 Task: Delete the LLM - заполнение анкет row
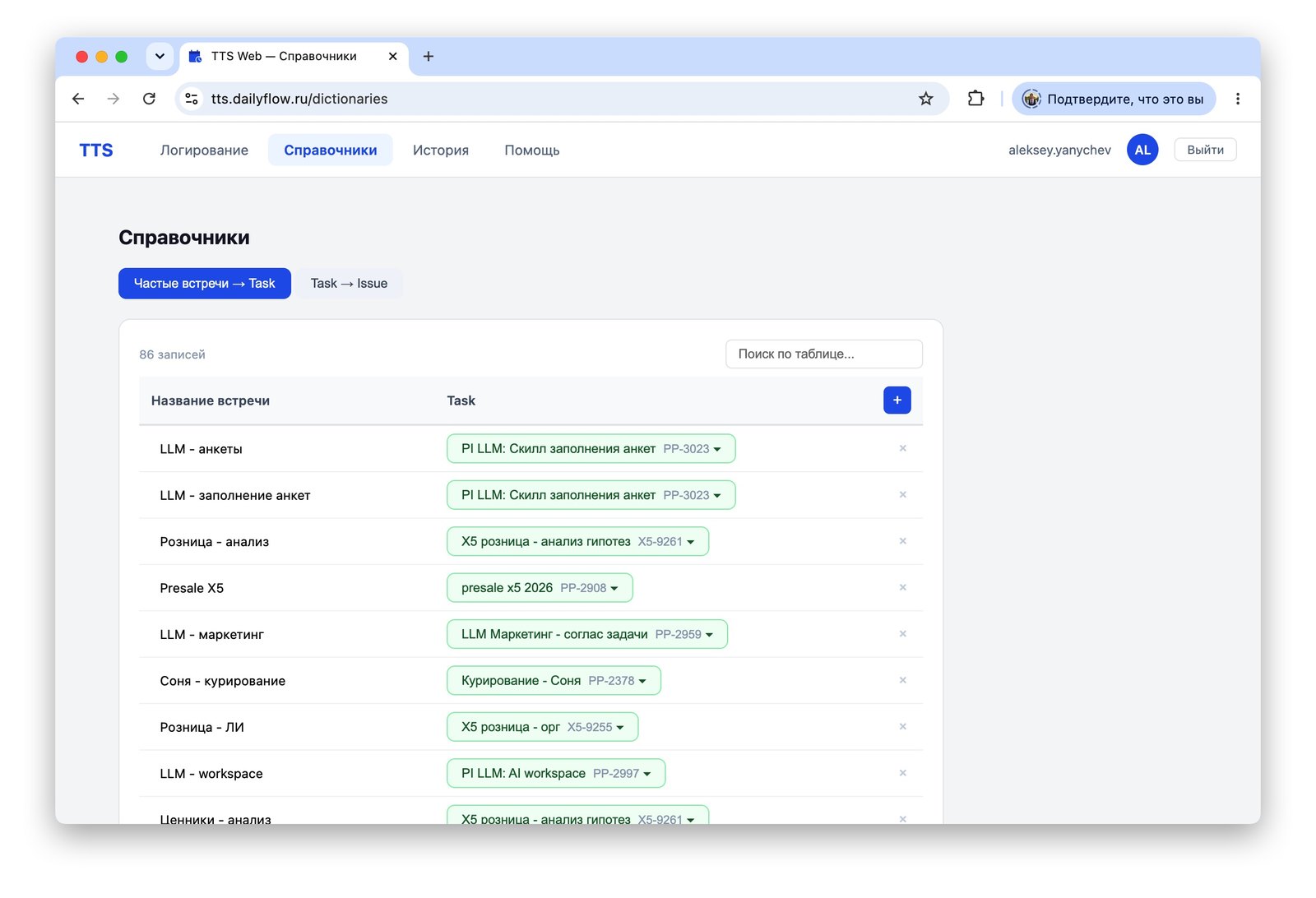903,494
